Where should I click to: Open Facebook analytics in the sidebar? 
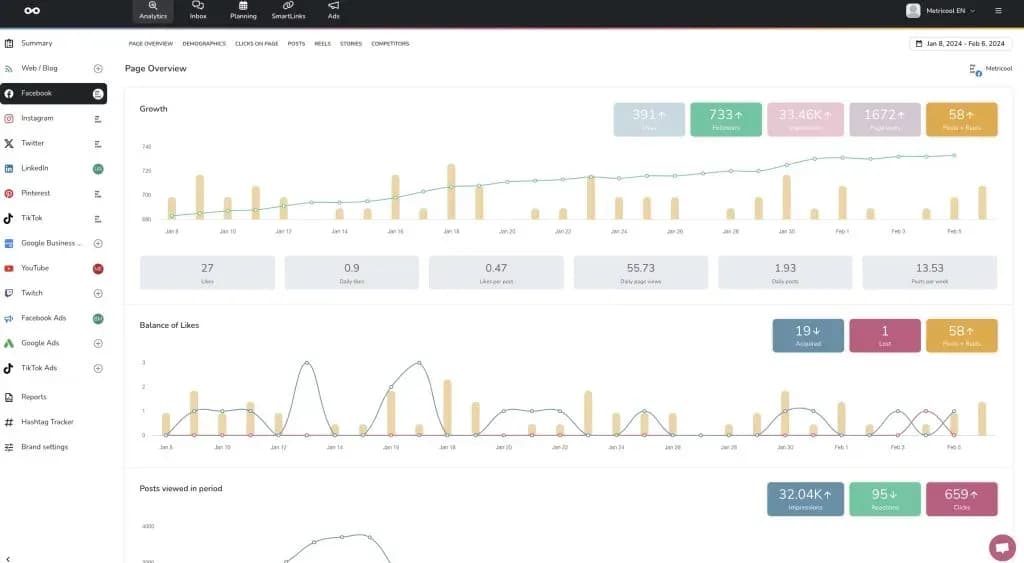click(54, 93)
